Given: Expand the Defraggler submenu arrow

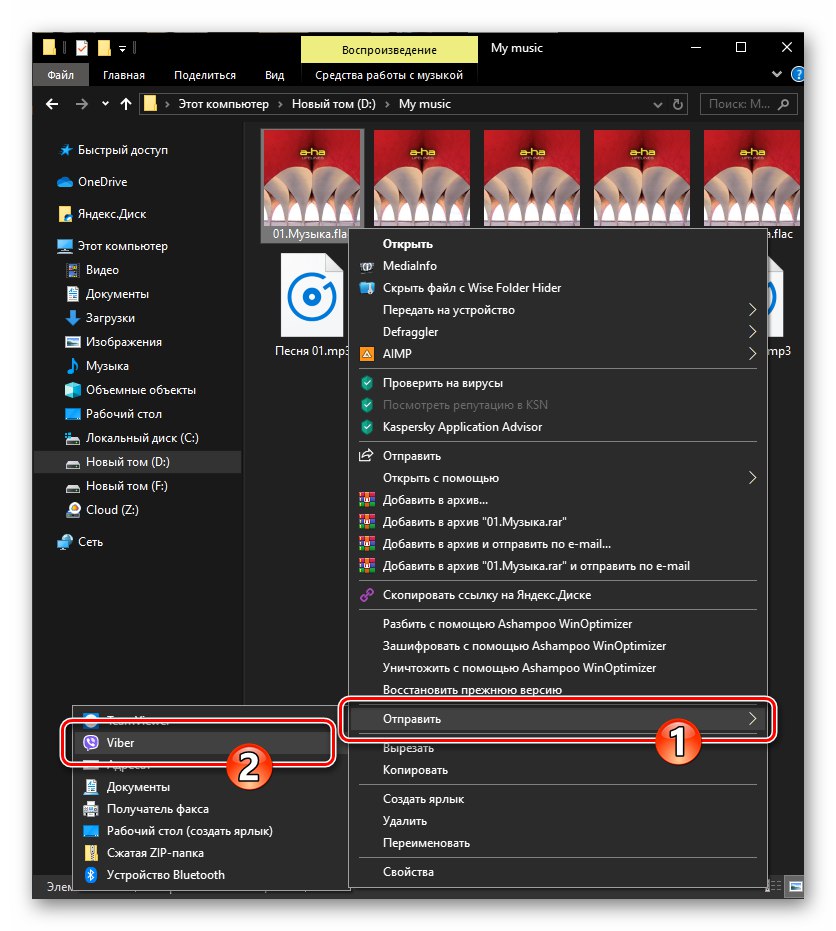Looking at the screenshot, I should coord(752,332).
